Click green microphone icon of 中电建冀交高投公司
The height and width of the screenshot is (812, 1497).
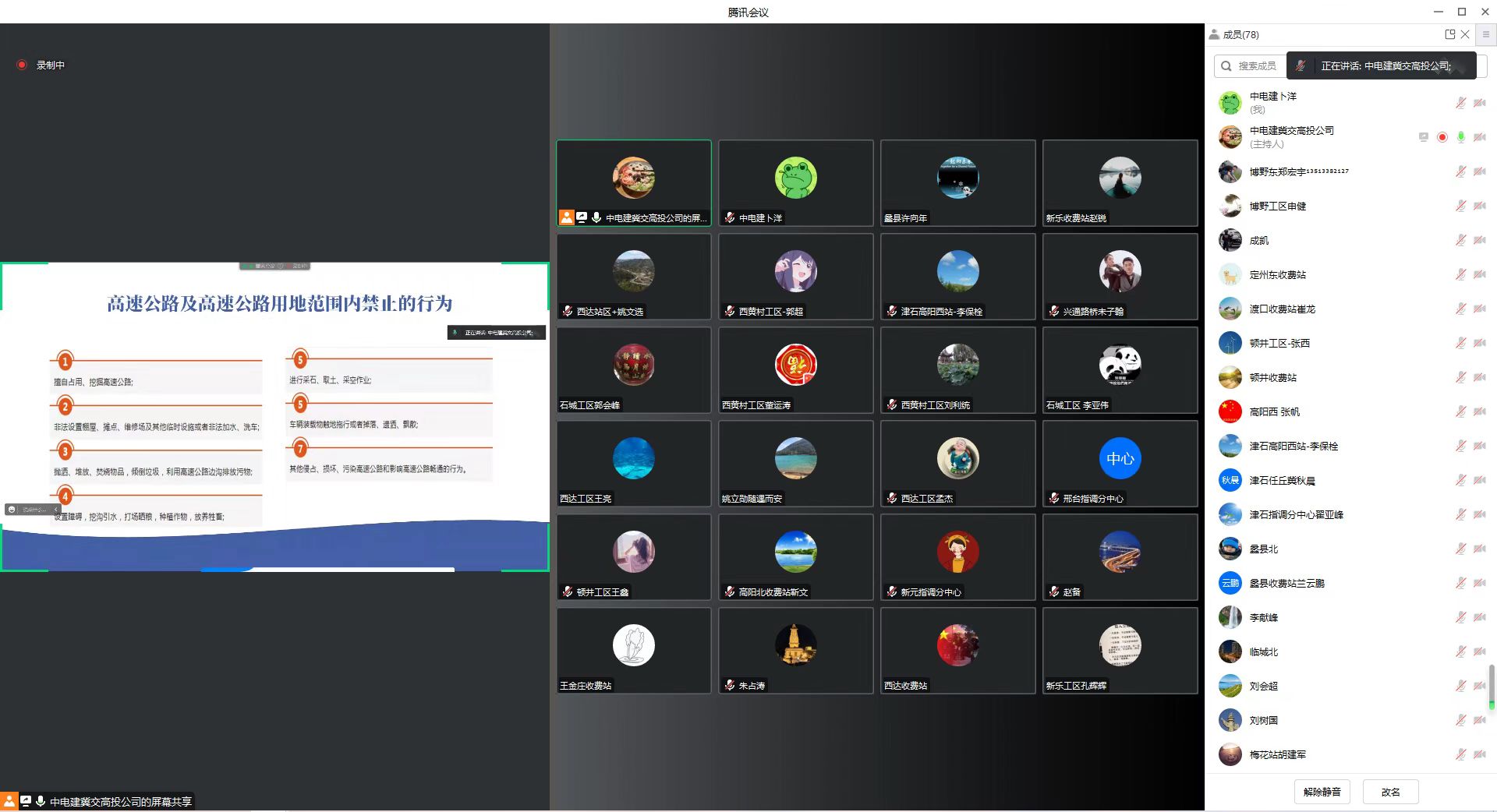(x=1460, y=137)
